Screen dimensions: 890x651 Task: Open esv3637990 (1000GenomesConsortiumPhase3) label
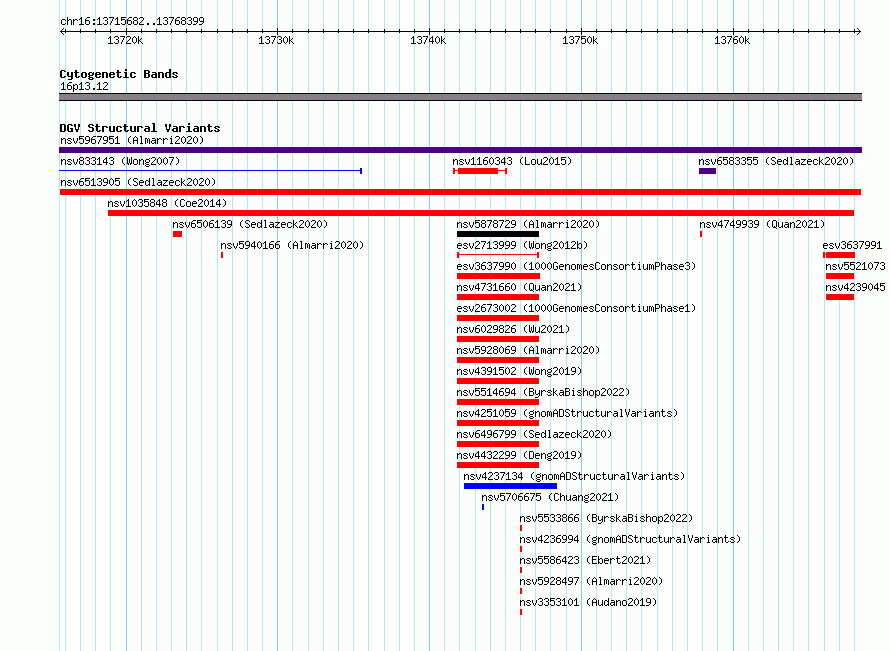(576, 266)
